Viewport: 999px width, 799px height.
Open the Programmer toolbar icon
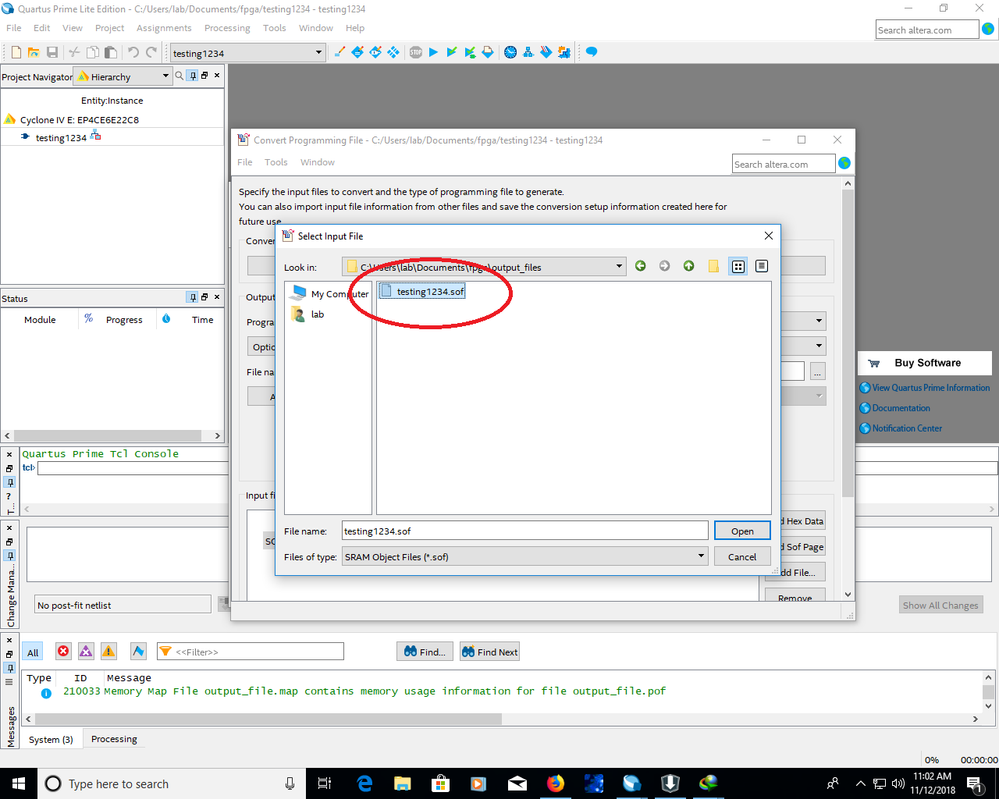click(x=546, y=52)
